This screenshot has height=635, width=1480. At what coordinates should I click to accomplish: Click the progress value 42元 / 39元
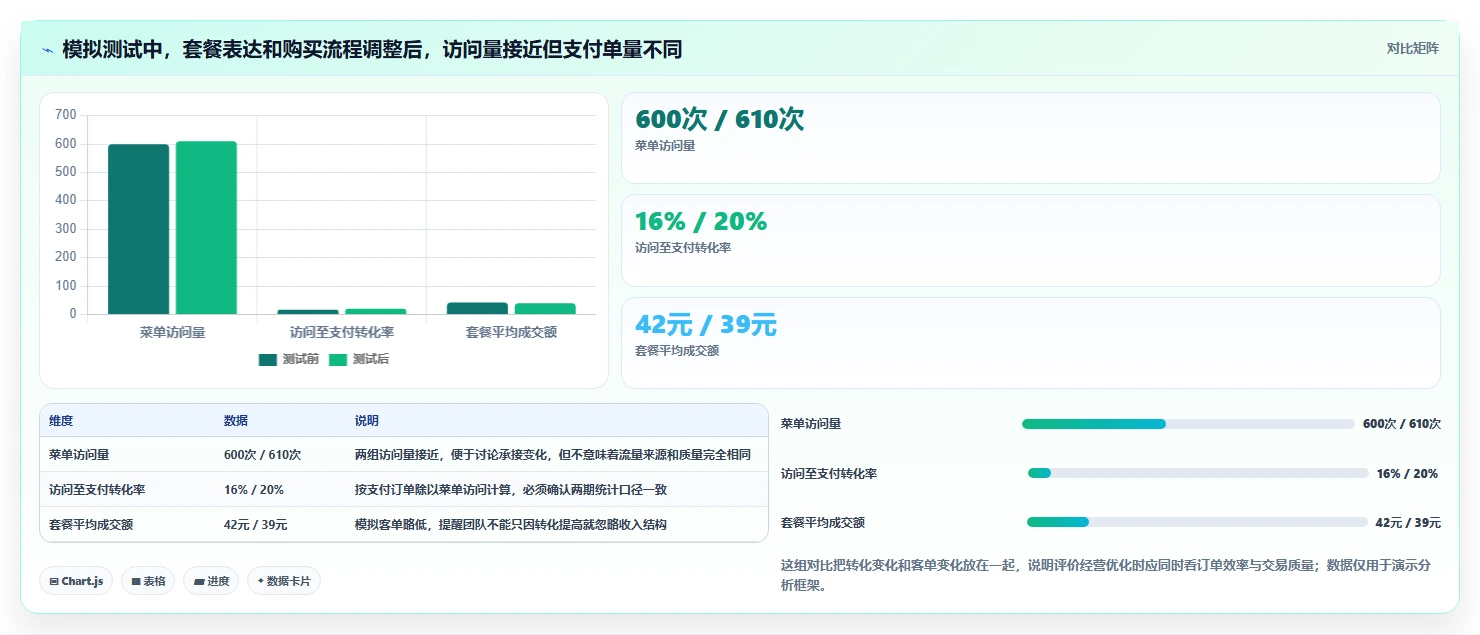coord(1408,523)
